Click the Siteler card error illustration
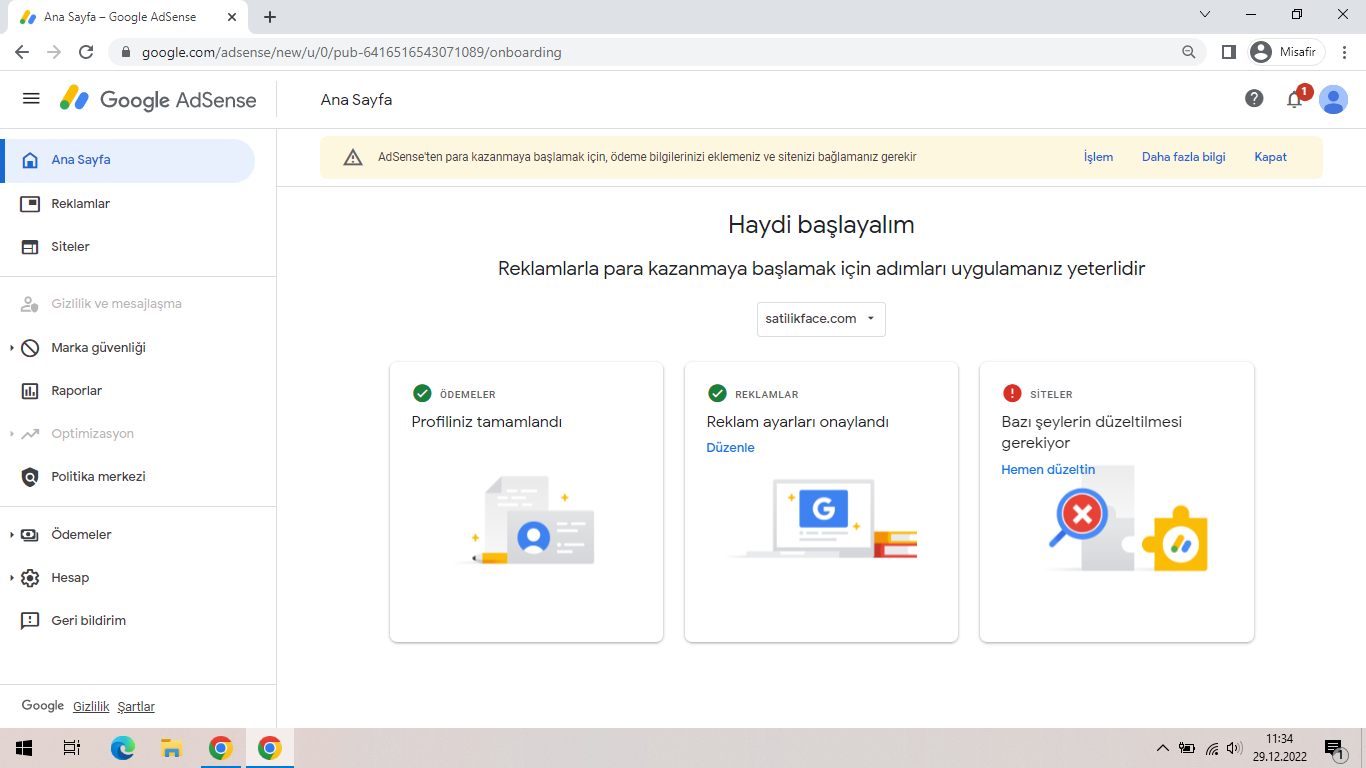The image size is (1366, 768). 1128,518
